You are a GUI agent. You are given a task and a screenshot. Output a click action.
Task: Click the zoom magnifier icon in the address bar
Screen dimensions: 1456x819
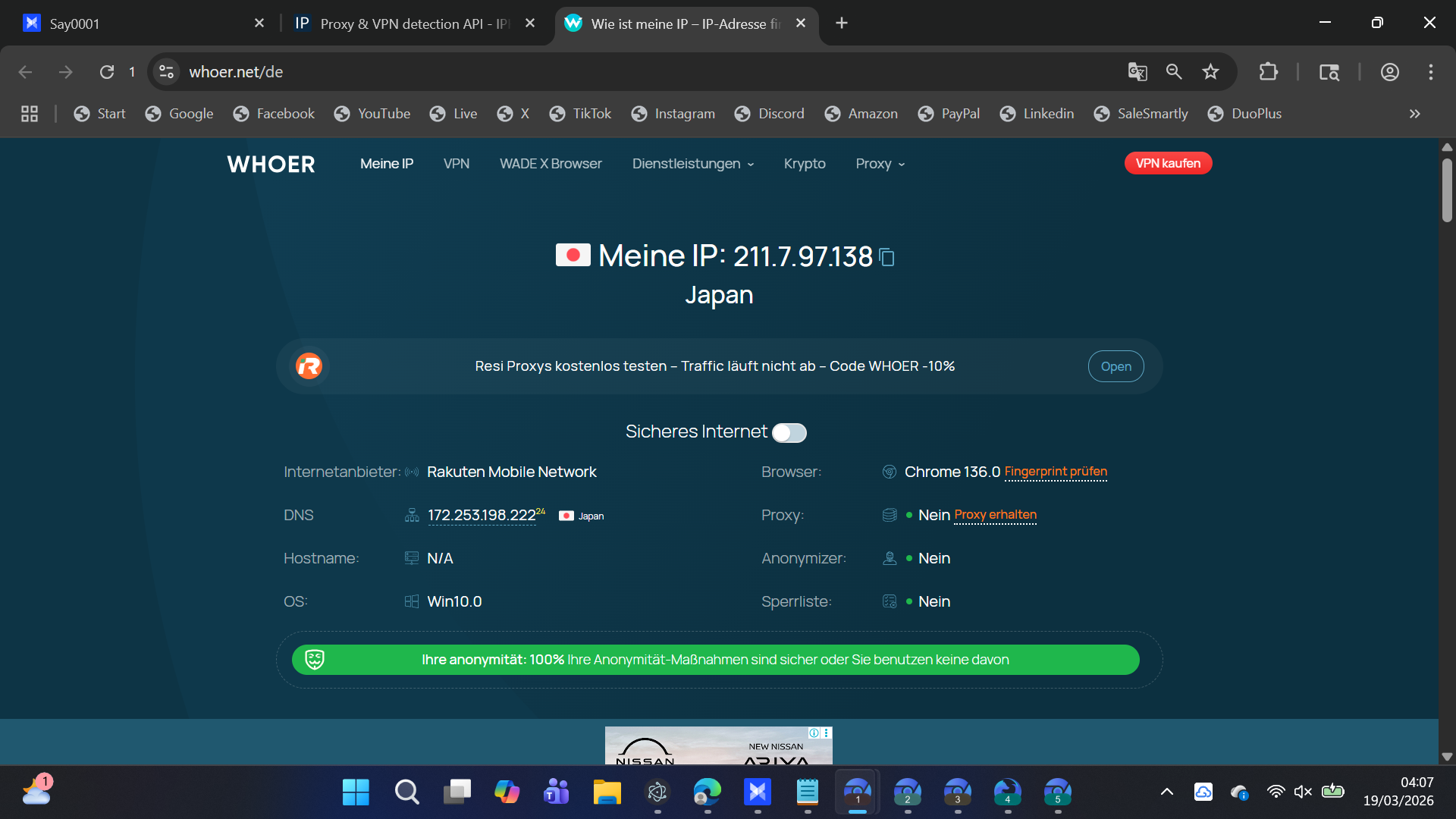click(x=1174, y=72)
